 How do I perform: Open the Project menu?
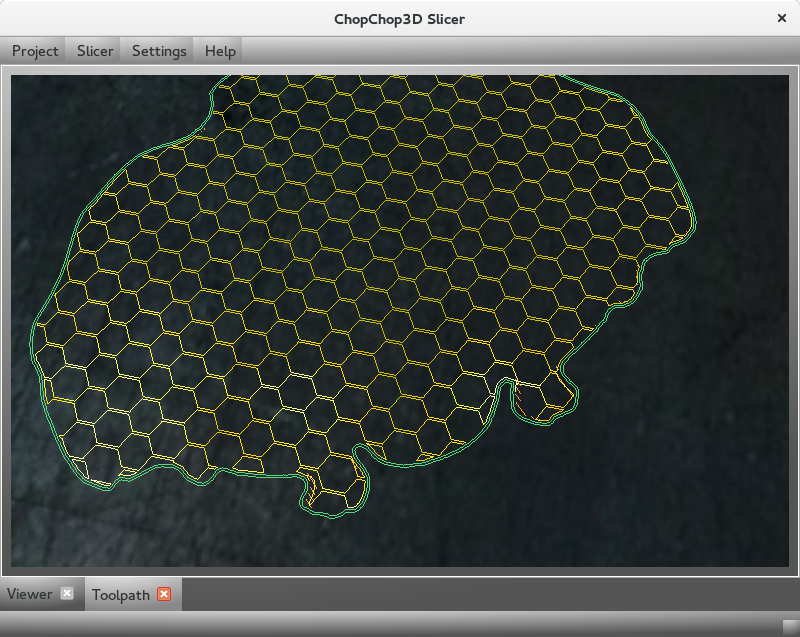[x=35, y=51]
